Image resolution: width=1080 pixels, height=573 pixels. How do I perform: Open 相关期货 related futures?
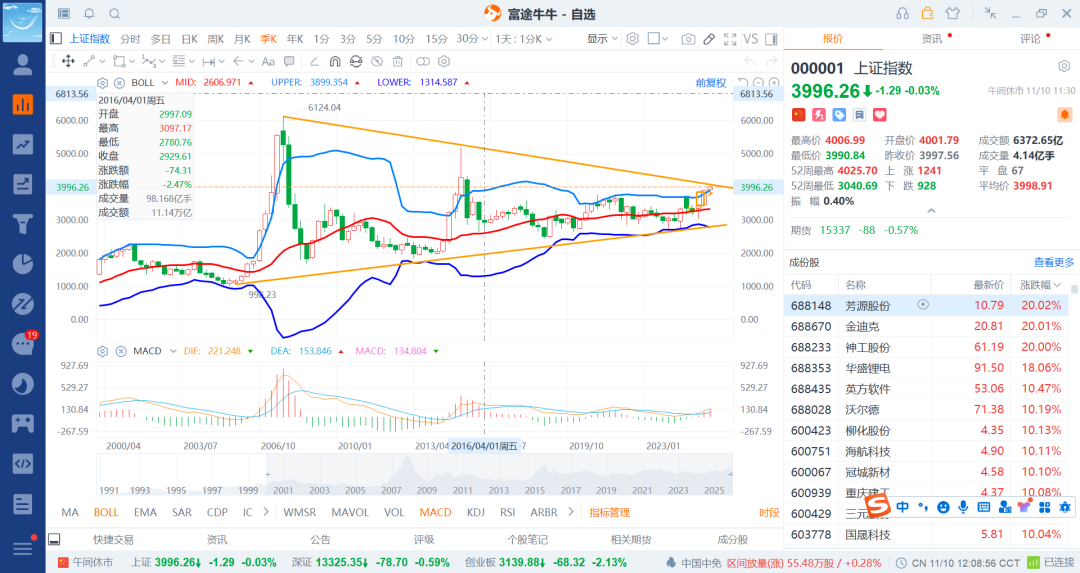tap(631, 540)
